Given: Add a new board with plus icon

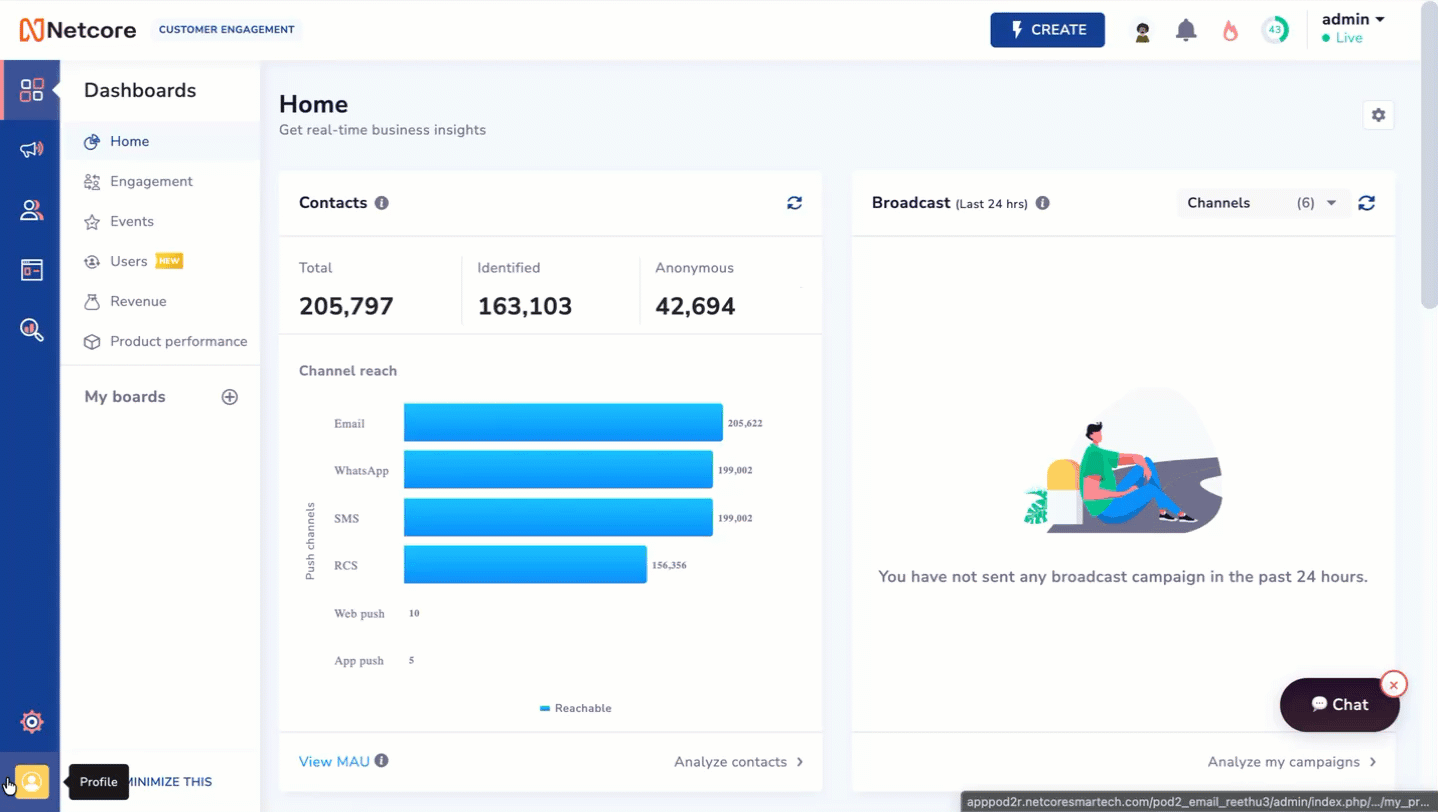Looking at the screenshot, I should click(230, 397).
